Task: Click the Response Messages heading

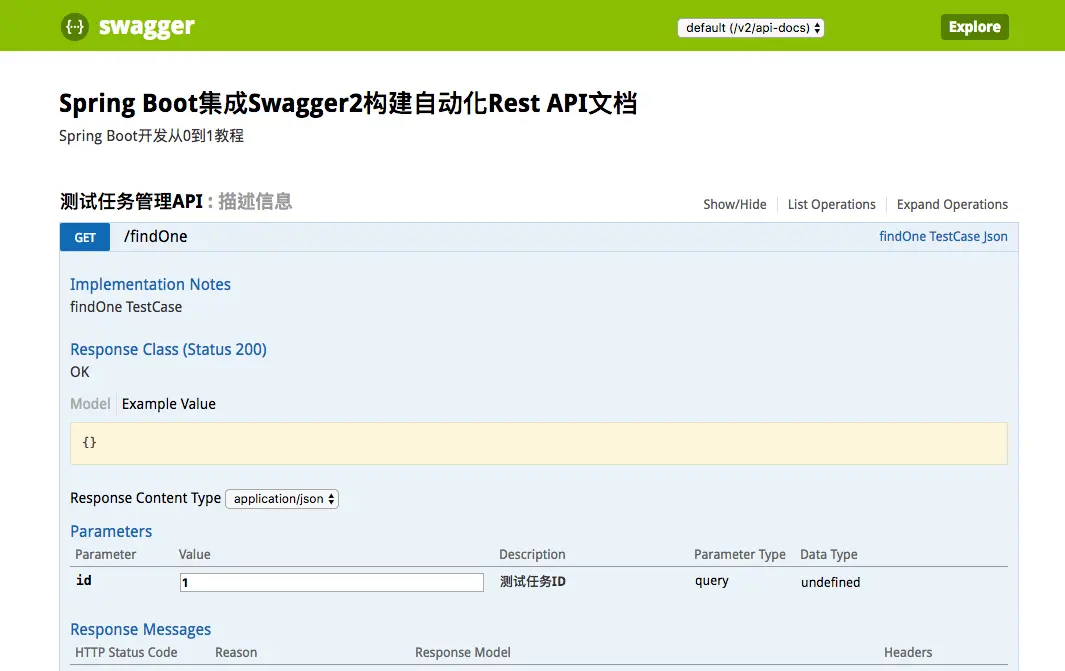Action: [141, 630]
